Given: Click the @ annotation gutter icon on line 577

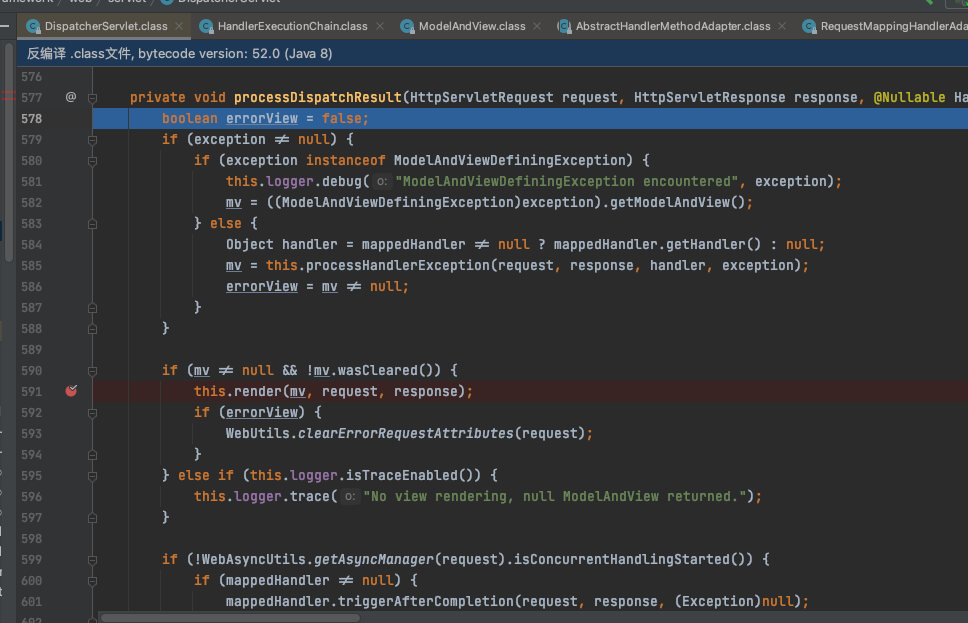Looking at the screenshot, I should click(x=70, y=97).
